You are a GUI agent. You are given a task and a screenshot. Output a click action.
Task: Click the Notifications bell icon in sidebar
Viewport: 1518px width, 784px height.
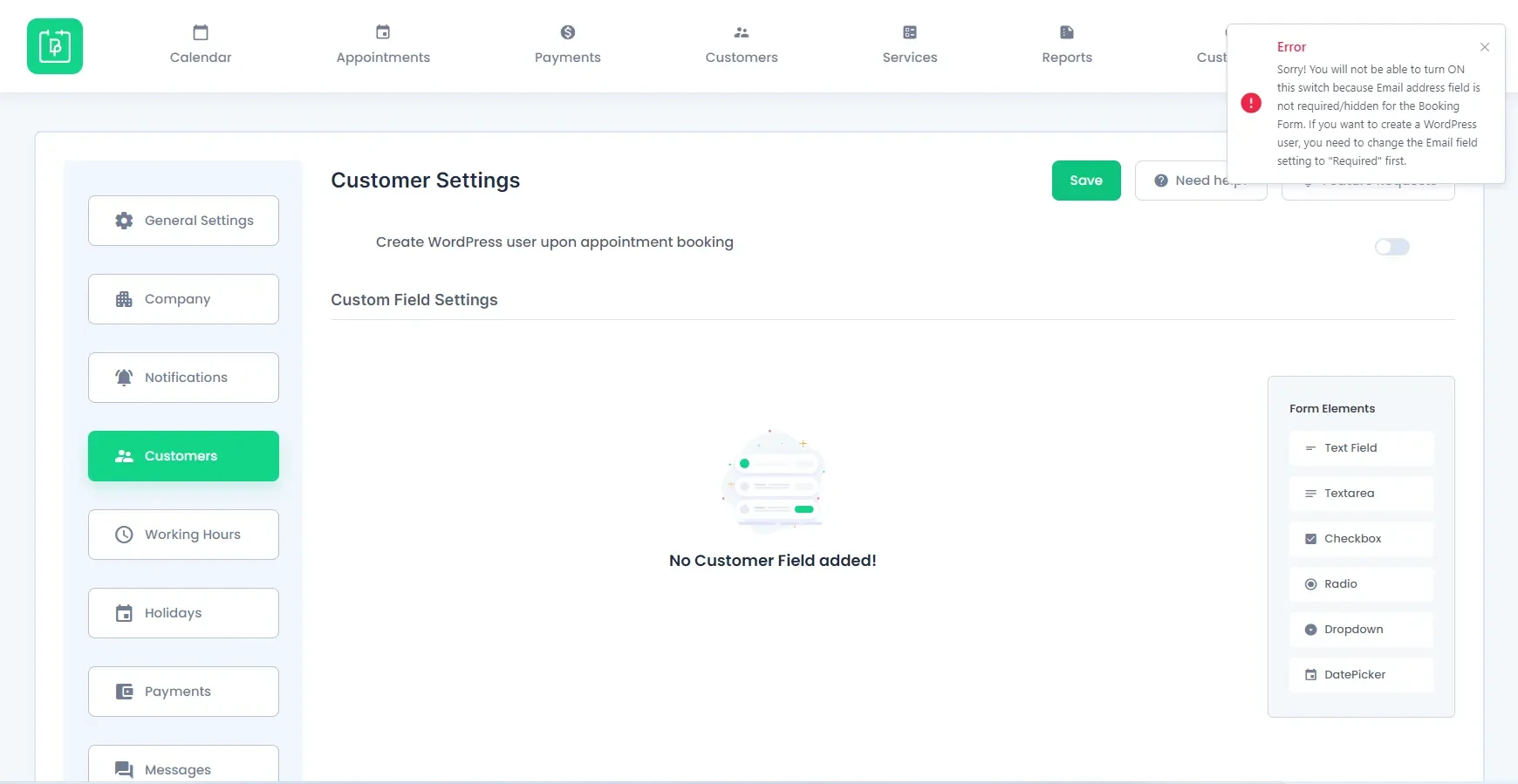(124, 378)
